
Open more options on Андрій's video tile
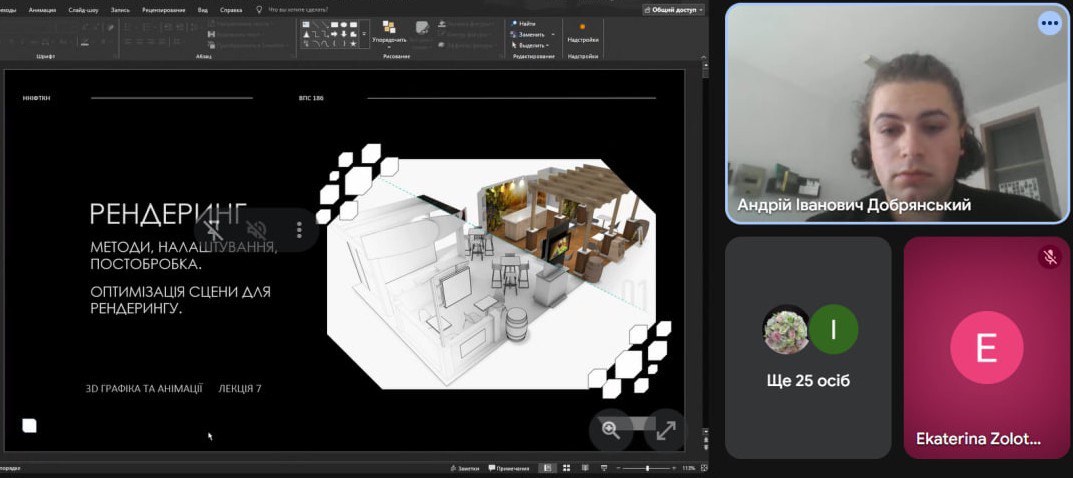pyautogui.click(x=1049, y=22)
